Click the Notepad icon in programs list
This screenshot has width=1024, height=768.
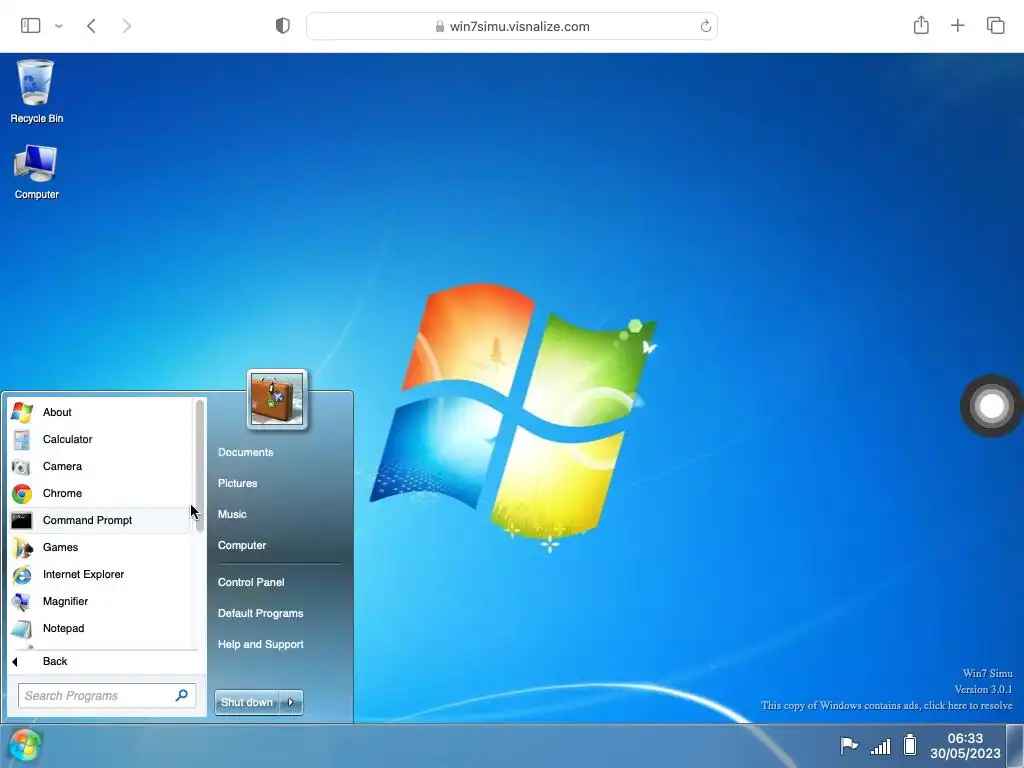(22, 629)
